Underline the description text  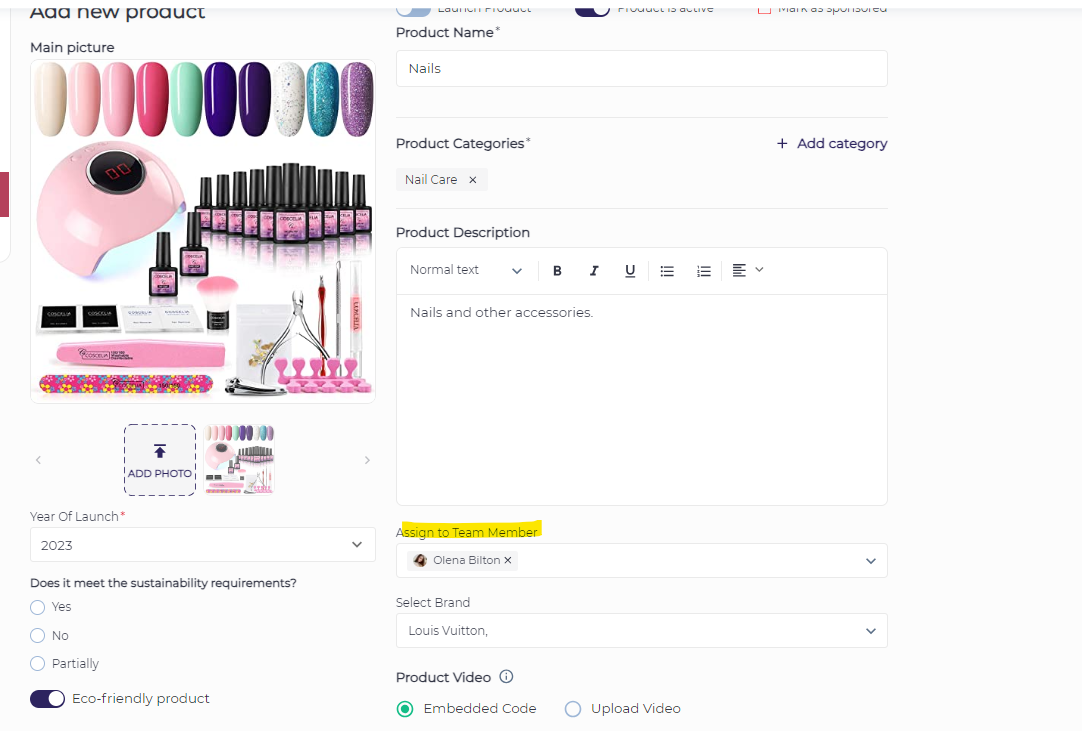630,271
